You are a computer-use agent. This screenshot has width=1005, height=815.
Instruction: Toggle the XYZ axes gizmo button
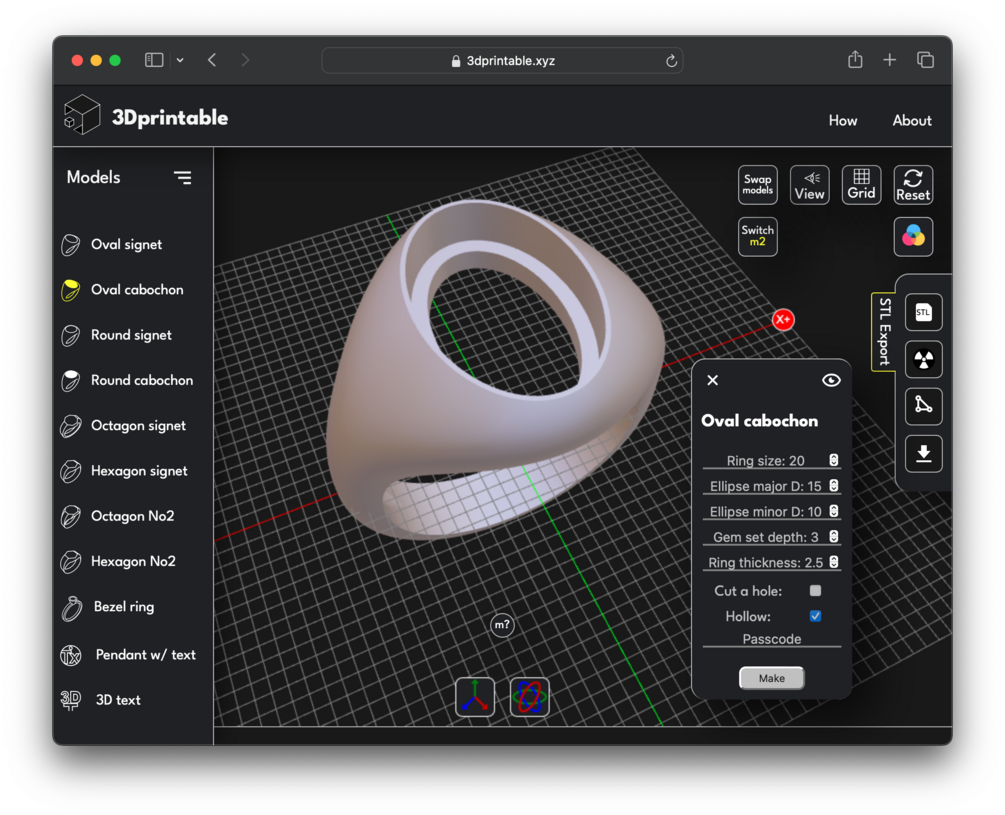[475, 696]
